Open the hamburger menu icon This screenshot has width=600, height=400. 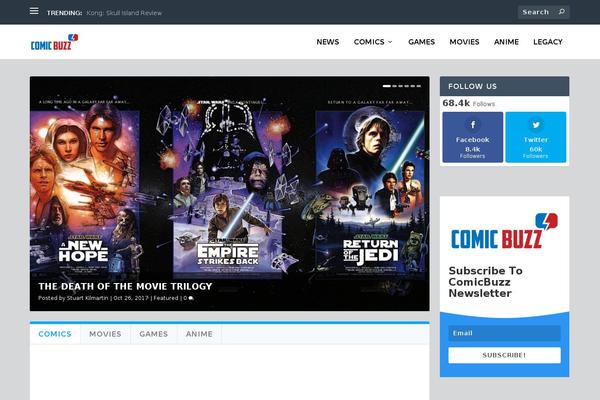coord(34,11)
